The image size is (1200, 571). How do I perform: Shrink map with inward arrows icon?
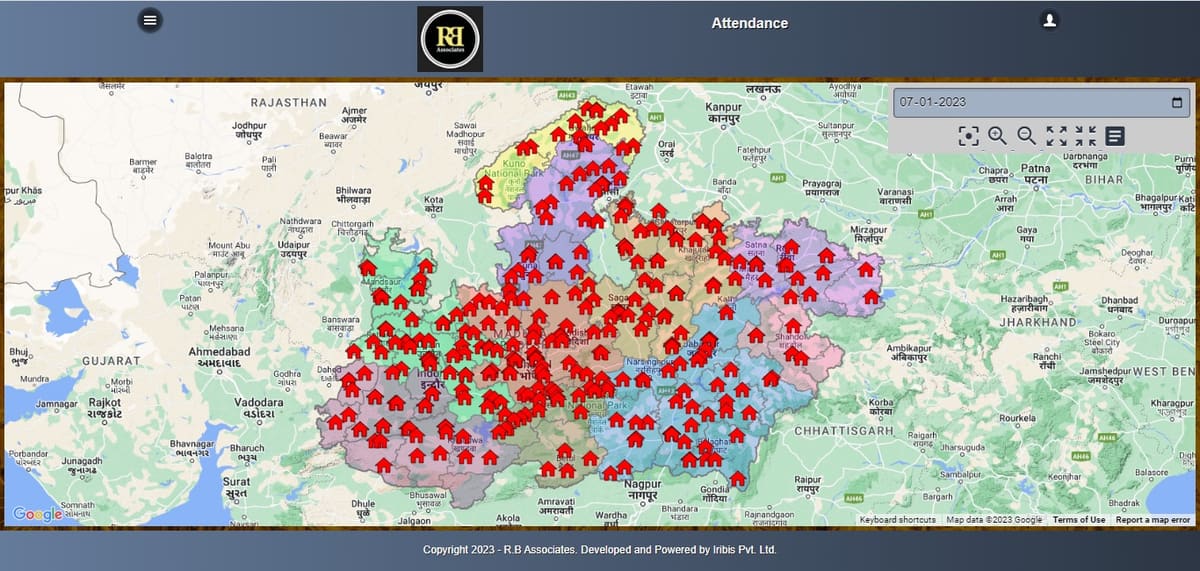[x=1085, y=136]
